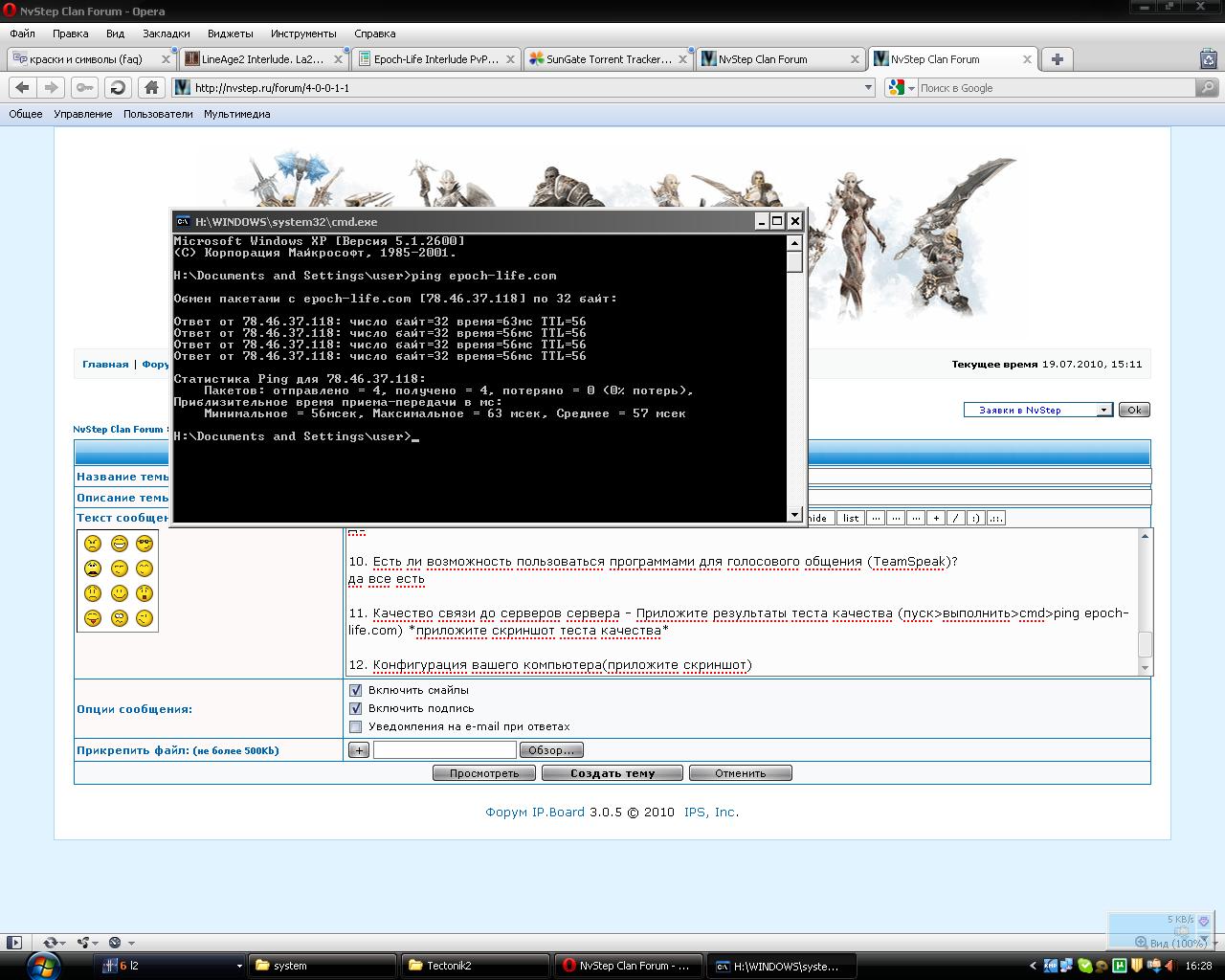Uncheck the 'Включить подпись' checkbox

[x=356, y=708]
